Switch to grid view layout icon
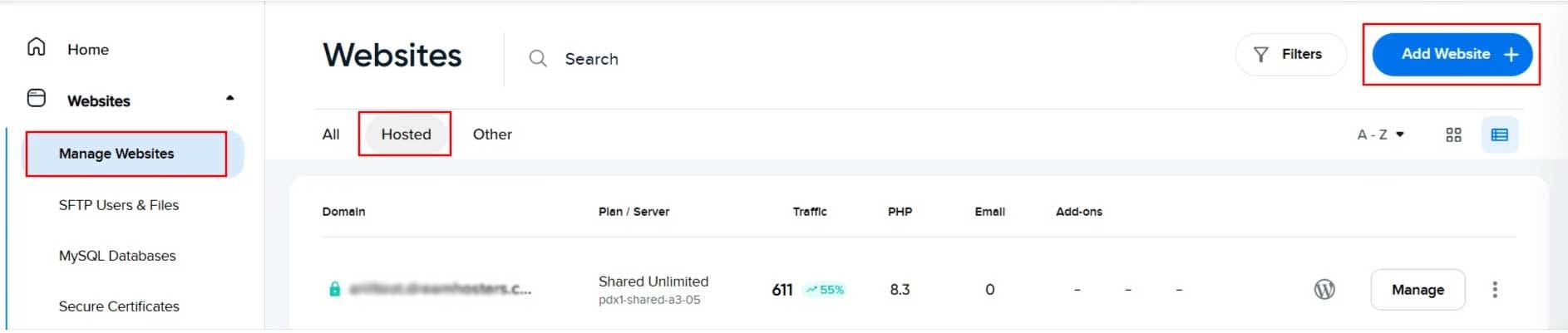Screen dimensions: 1568x333 pyautogui.click(x=1453, y=135)
